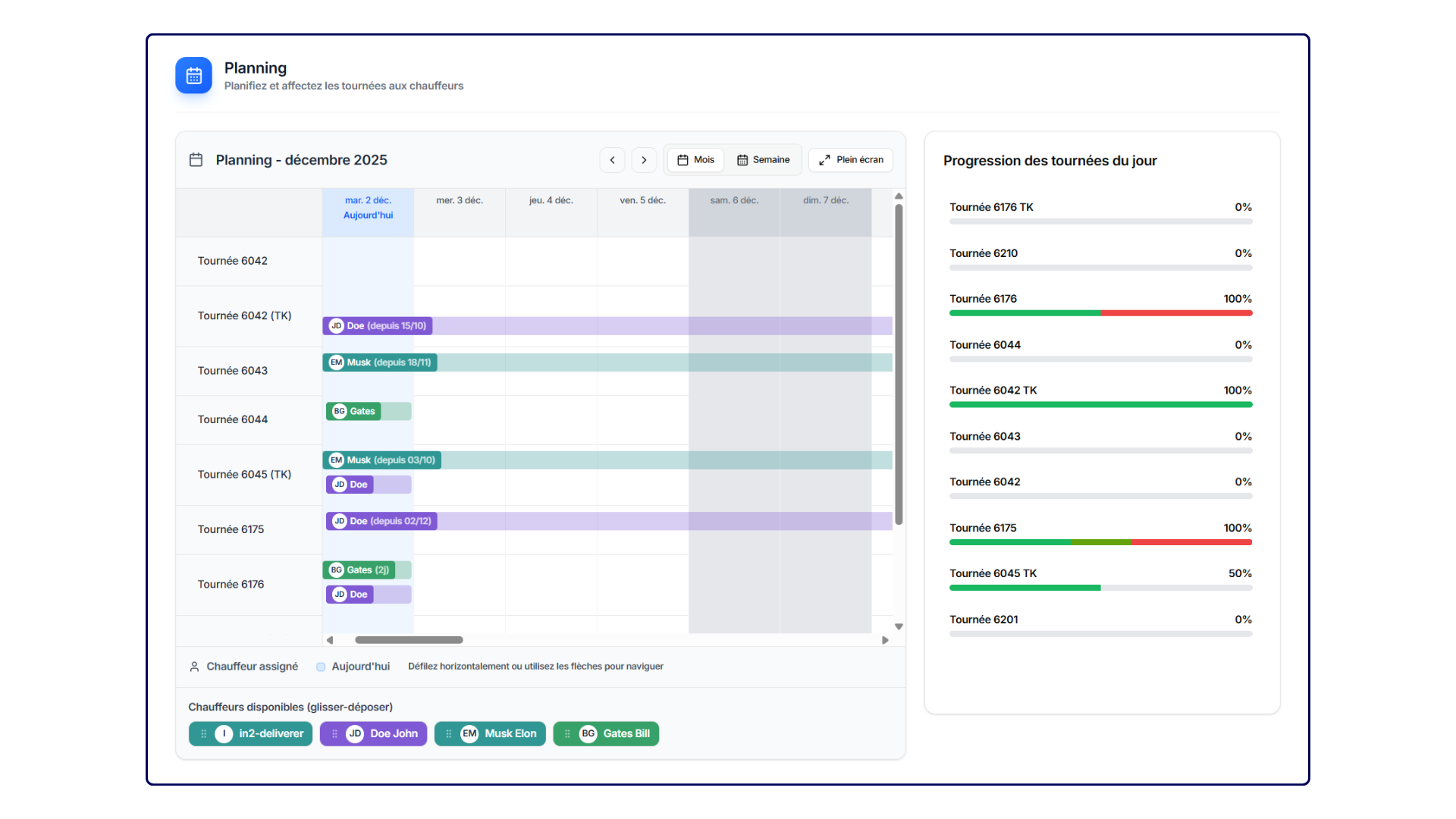Screen dimensions: 1456x819
Task: Open Plein écran mode
Action: [851, 160]
